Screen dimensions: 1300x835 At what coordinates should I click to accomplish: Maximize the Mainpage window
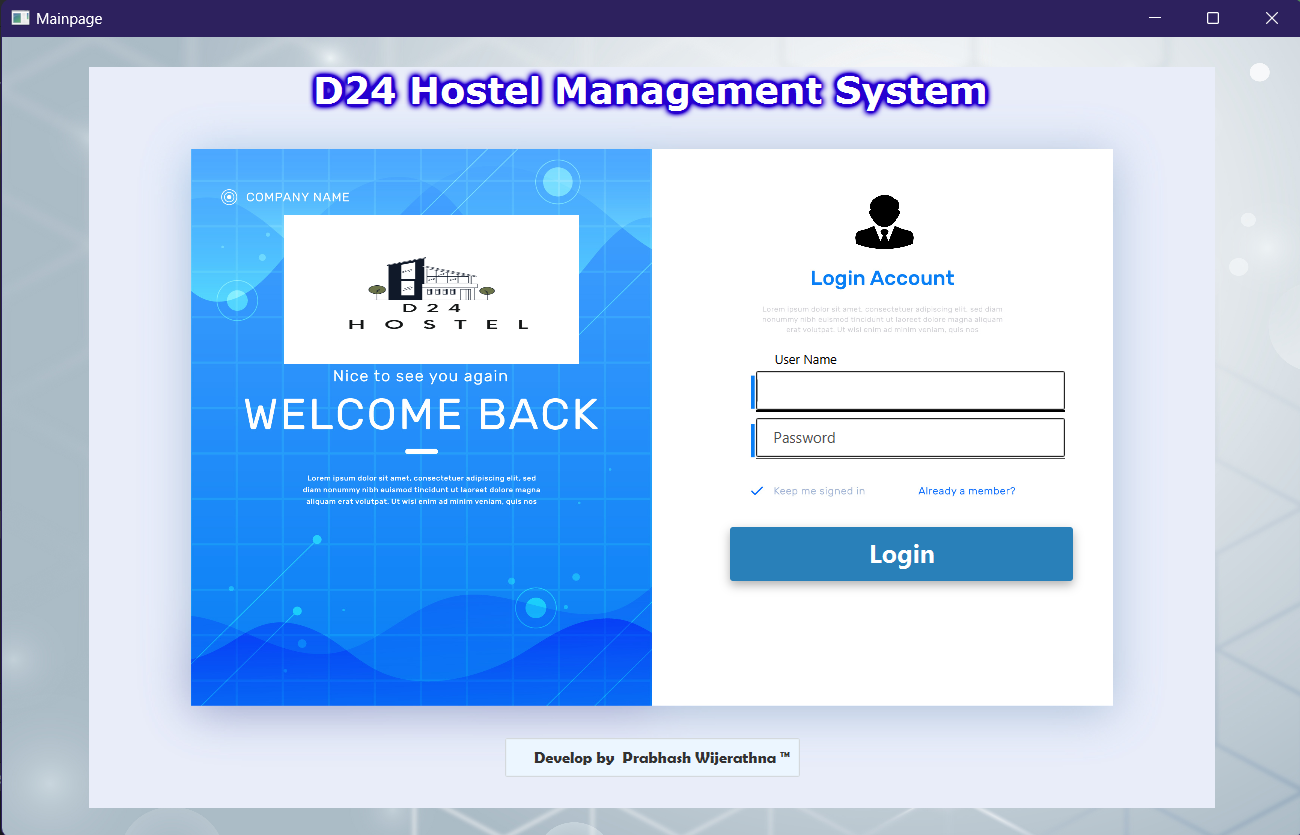point(1213,18)
